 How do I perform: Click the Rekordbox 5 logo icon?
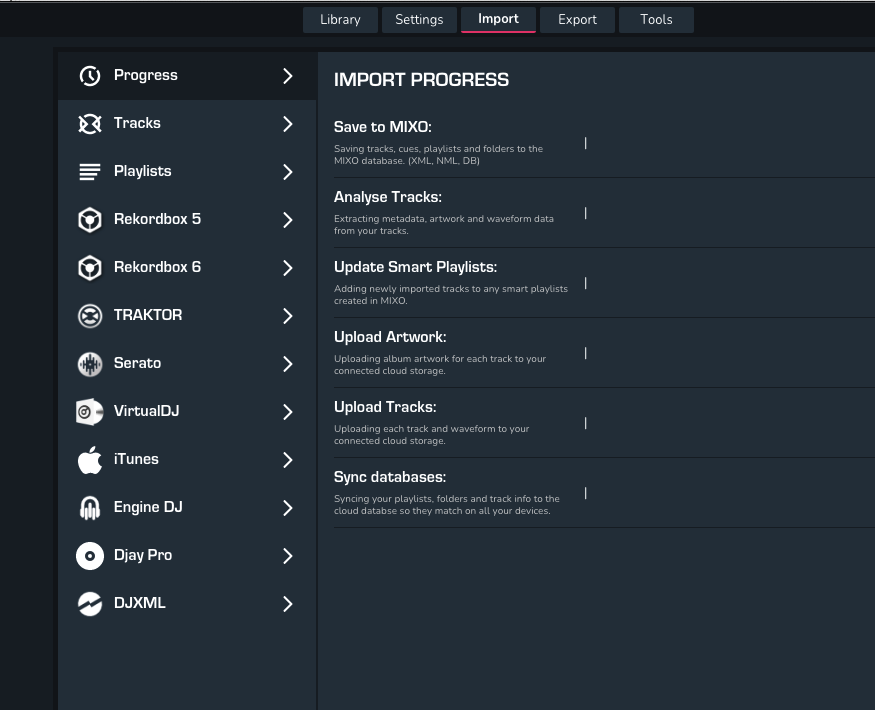(90, 220)
